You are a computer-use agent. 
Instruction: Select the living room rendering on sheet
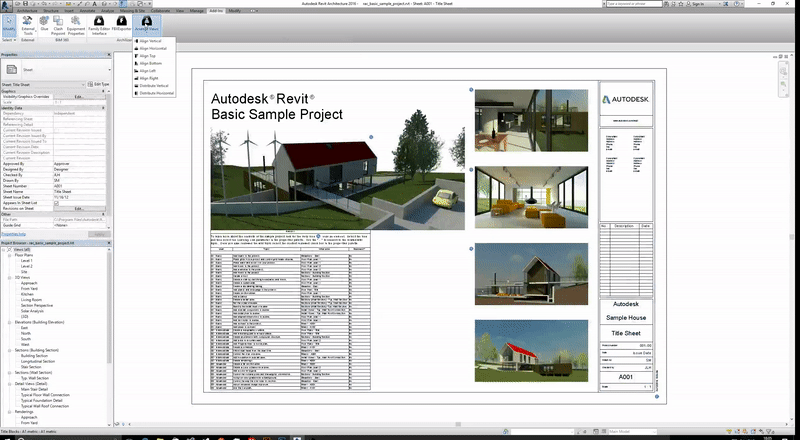coord(531,197)
